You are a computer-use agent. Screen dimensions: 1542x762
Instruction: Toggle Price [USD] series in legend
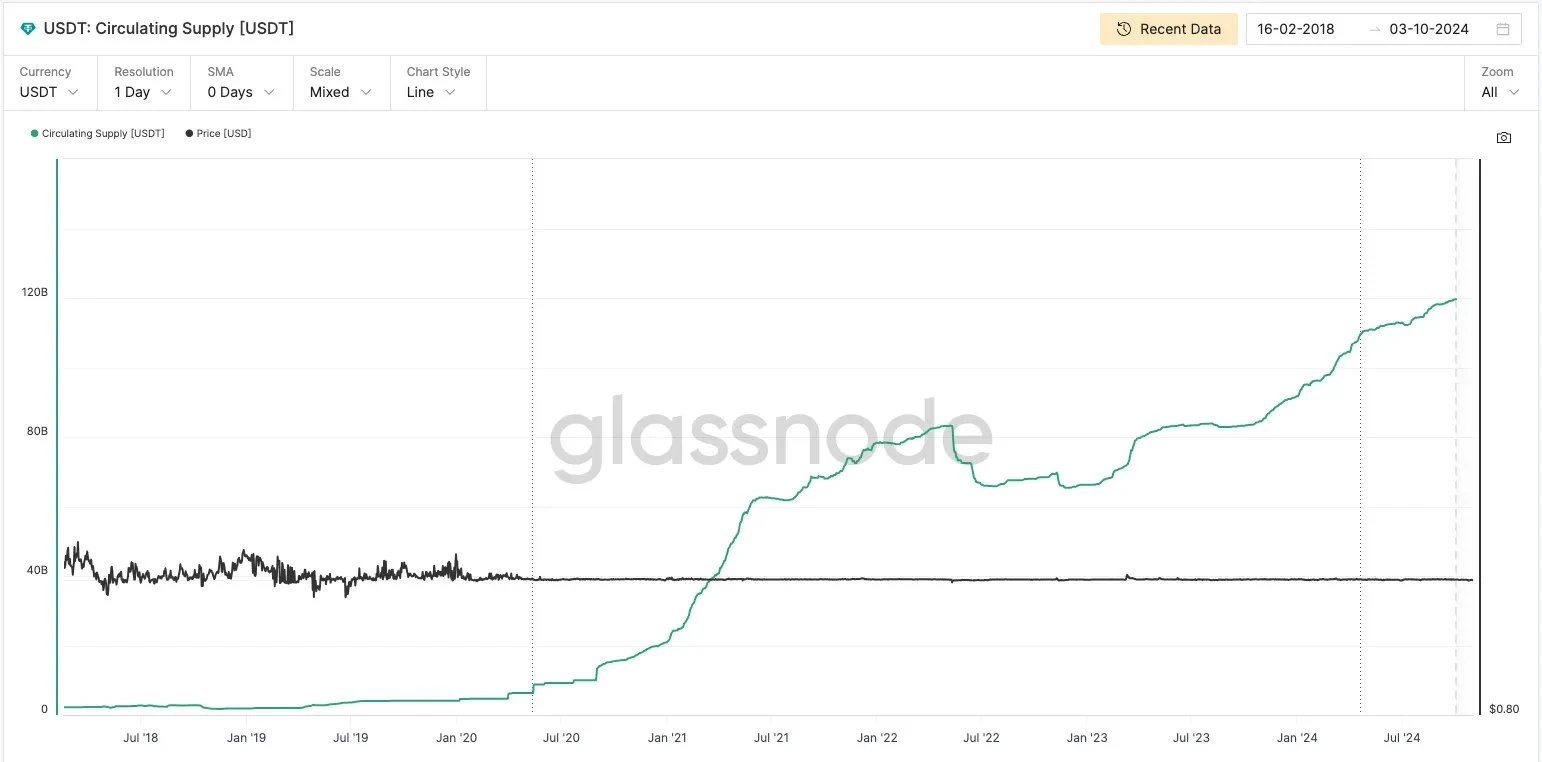point(224,133)
